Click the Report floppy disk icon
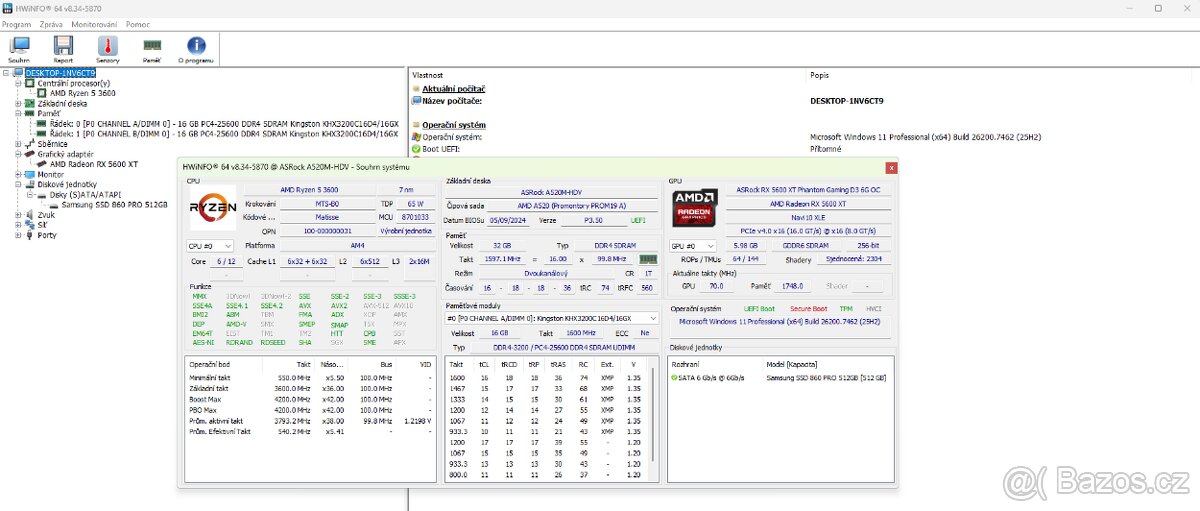 tap(63, 45)
